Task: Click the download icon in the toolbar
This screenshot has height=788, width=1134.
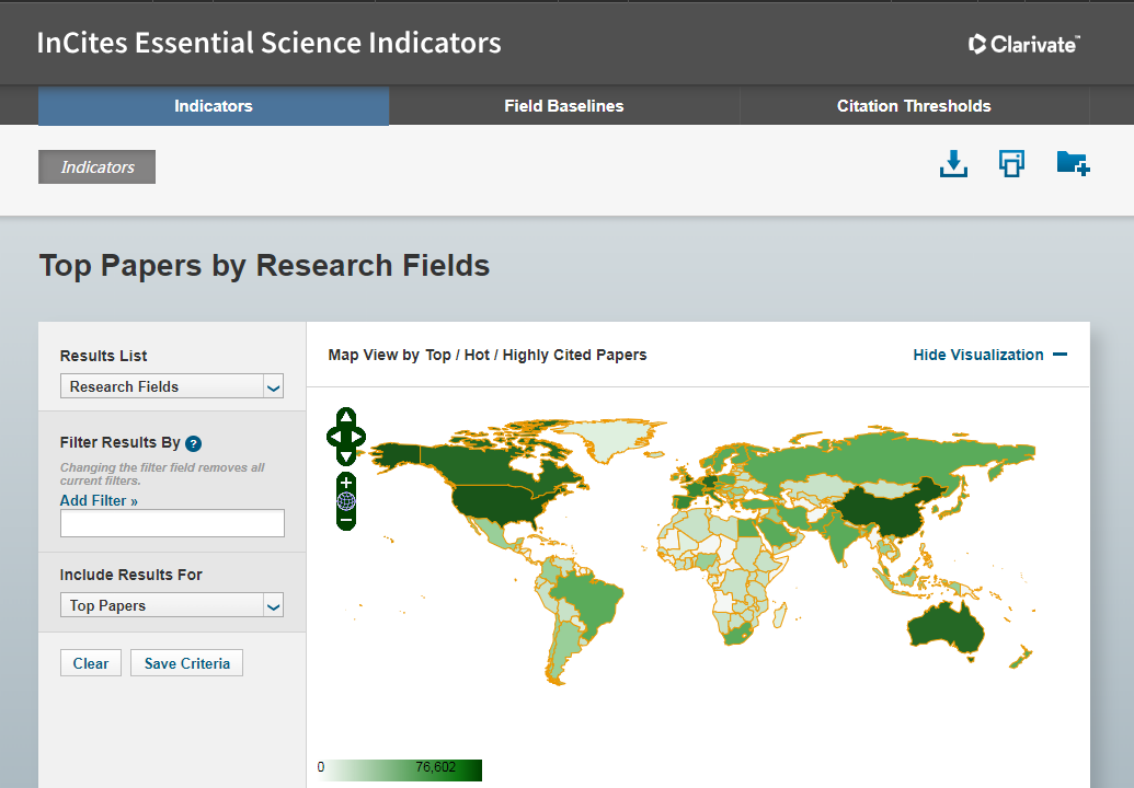Action: [x=954, y=164]
